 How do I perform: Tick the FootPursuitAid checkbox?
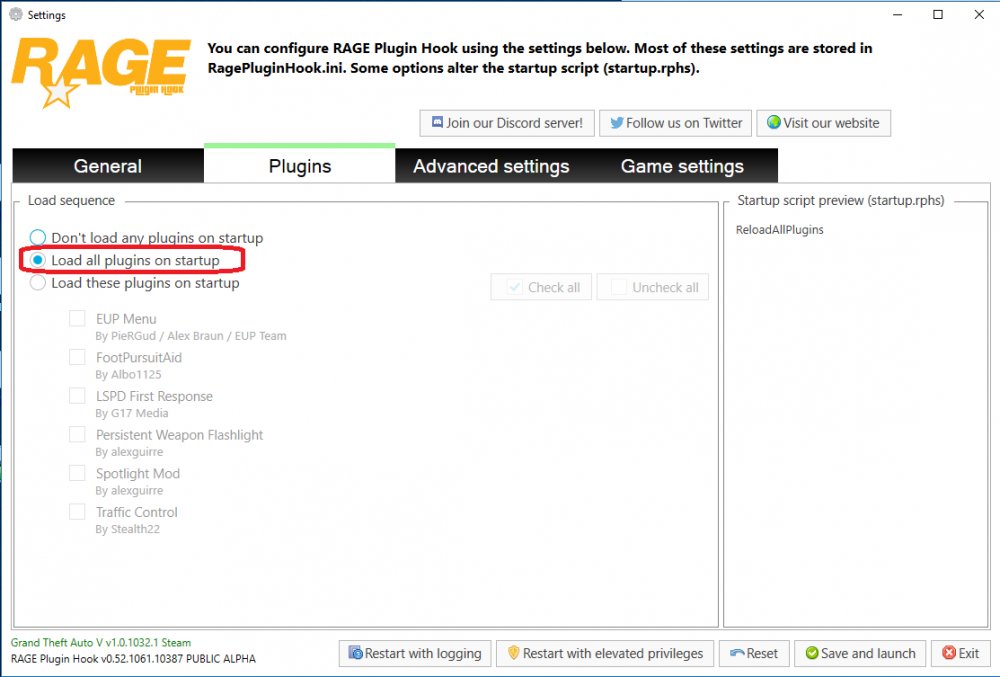click(x=77, y=357)
